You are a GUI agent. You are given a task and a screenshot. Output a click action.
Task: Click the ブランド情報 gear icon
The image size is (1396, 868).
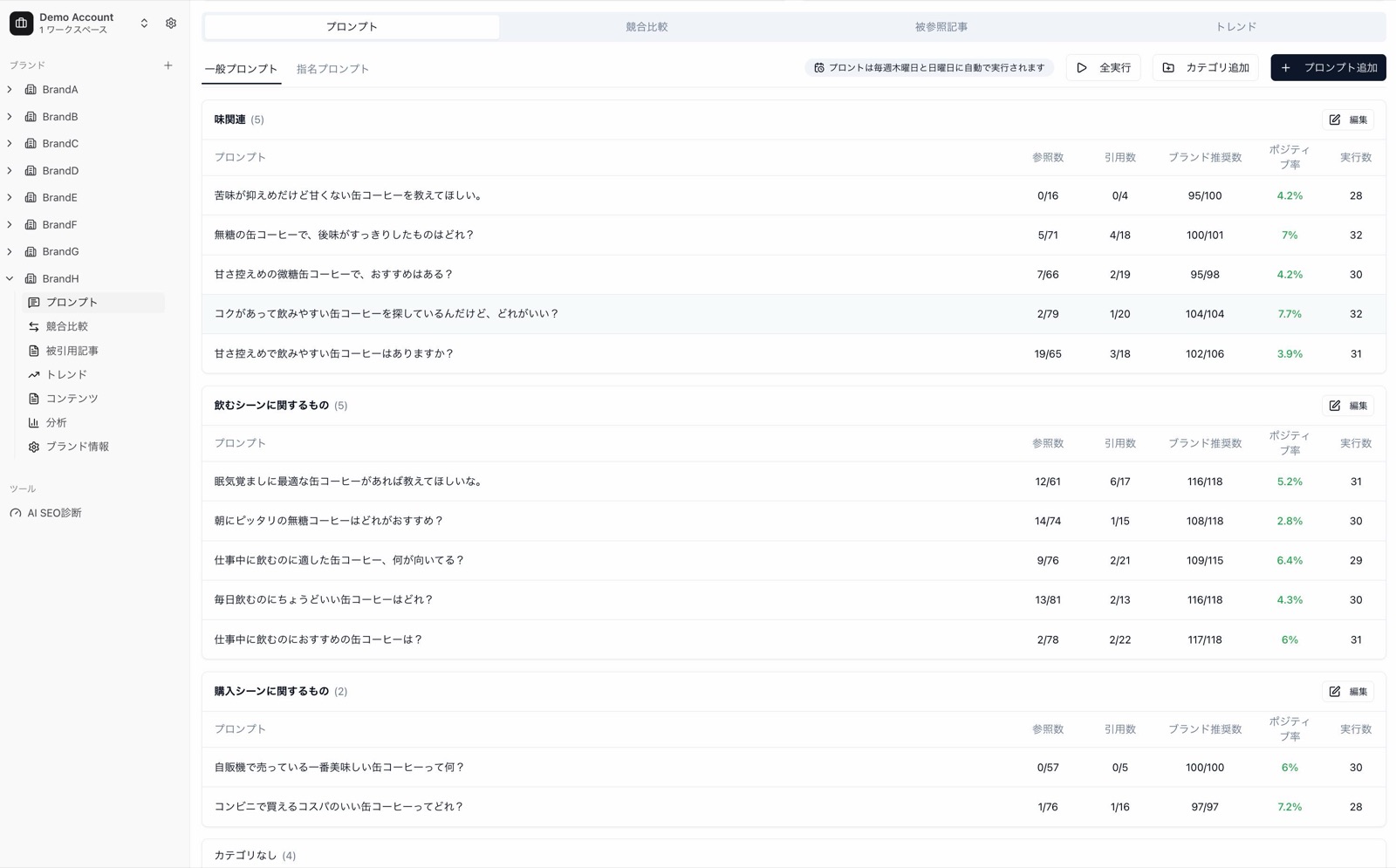pyautogui.click(x=34, y=447)
